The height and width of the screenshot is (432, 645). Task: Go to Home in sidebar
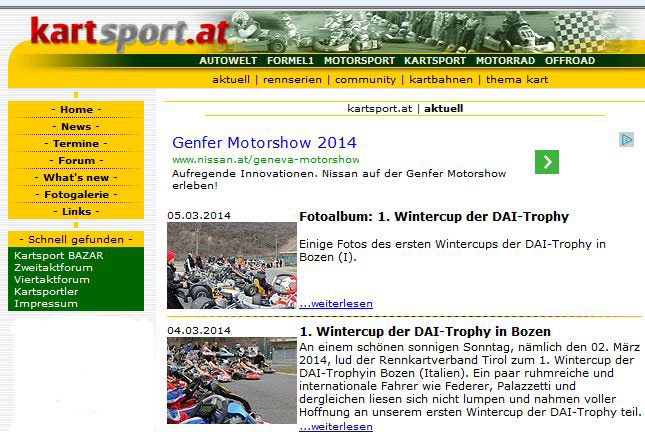[76, 109]
